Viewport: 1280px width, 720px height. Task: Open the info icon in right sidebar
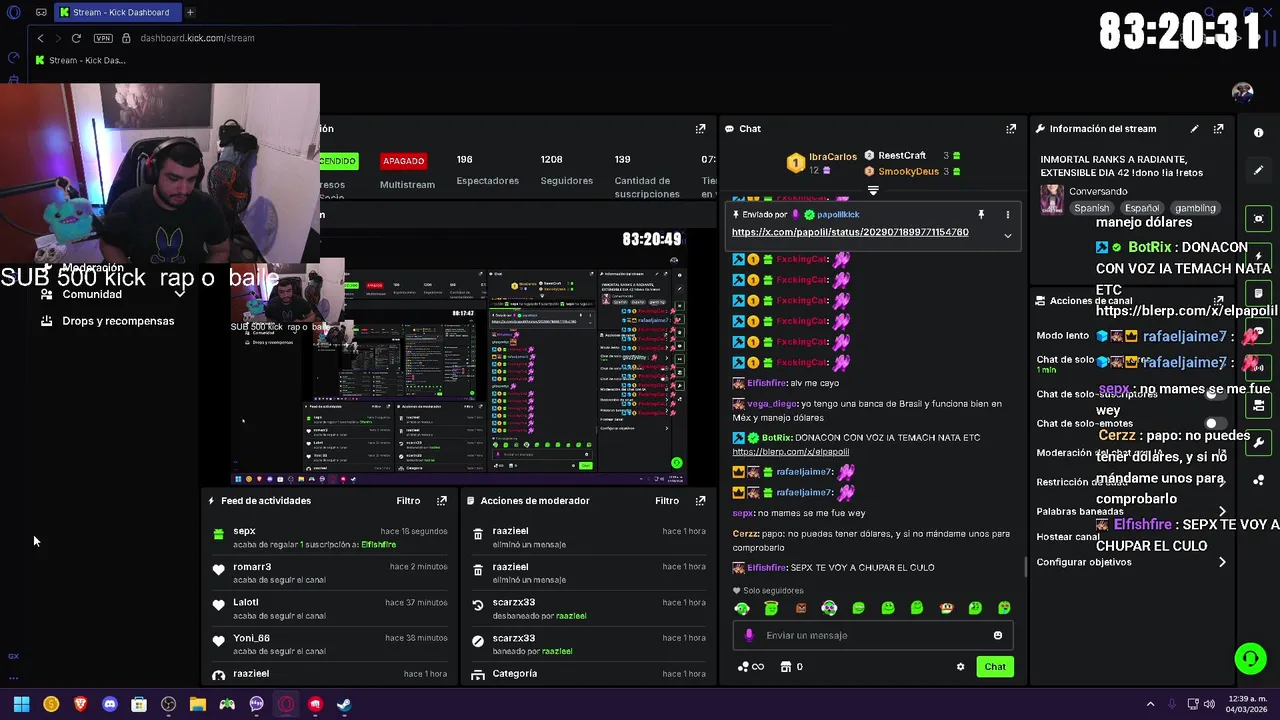pos(1258,132)
